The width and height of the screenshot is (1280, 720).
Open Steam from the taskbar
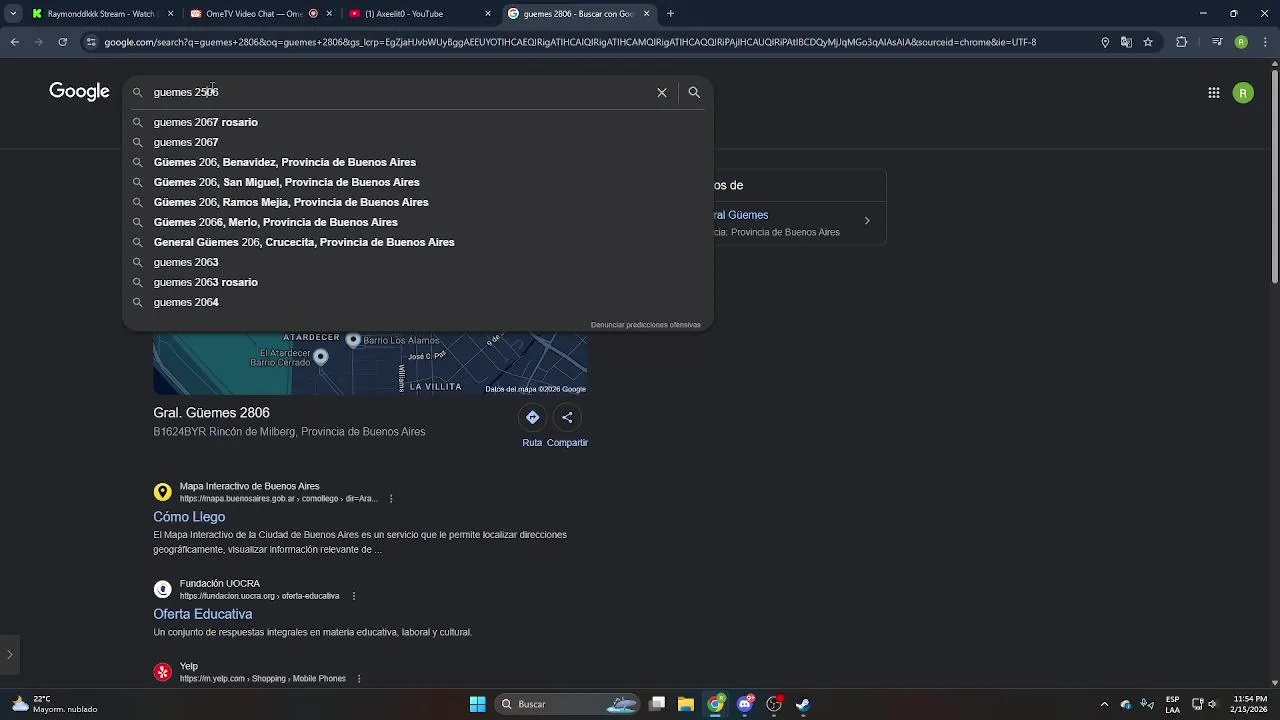802,704
